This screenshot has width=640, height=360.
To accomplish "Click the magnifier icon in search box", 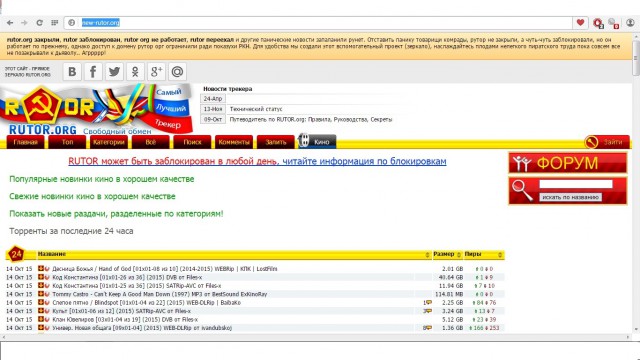I will click(x=522, y=191).
